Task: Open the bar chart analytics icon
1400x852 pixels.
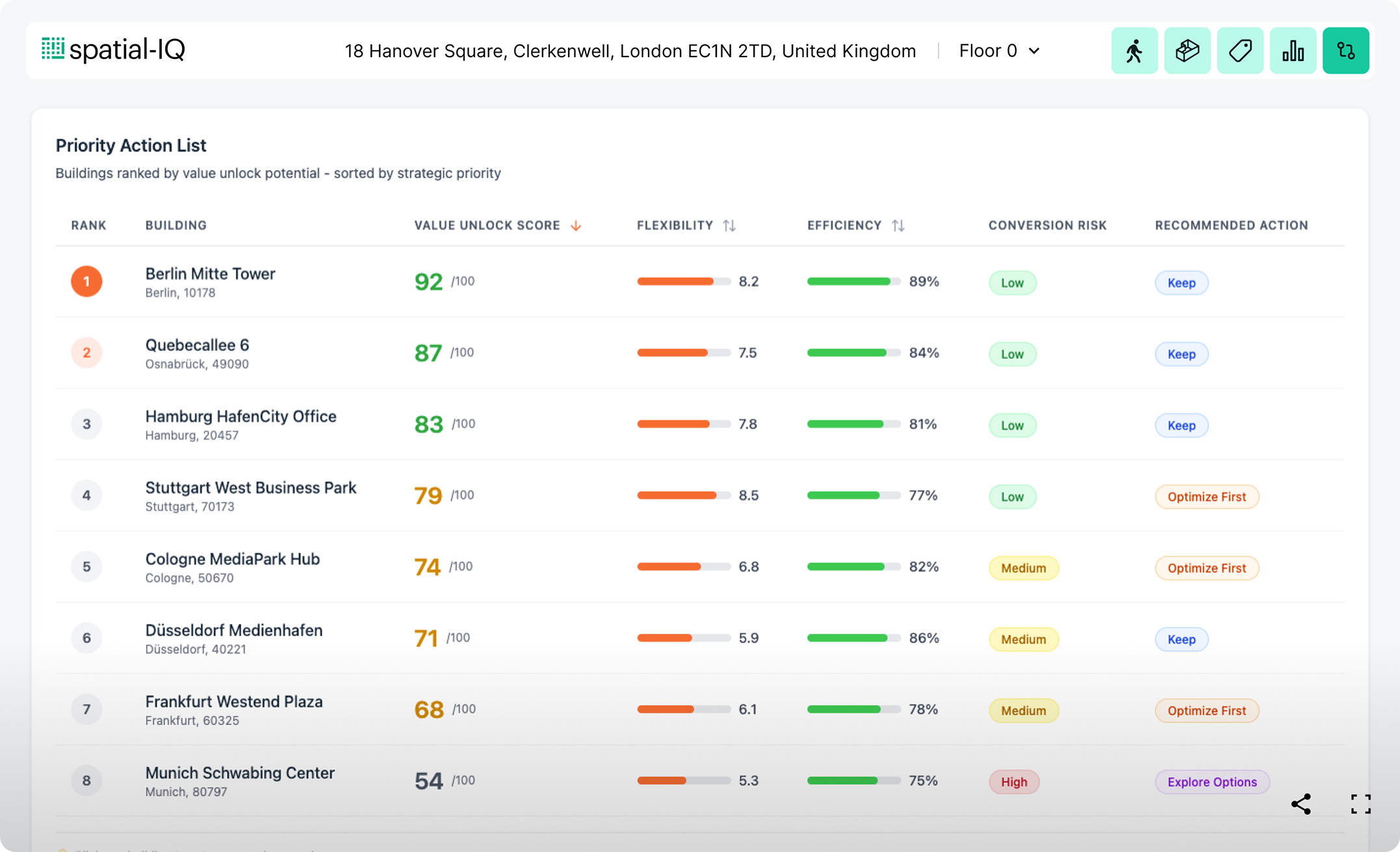Action: coord(1293,51)
